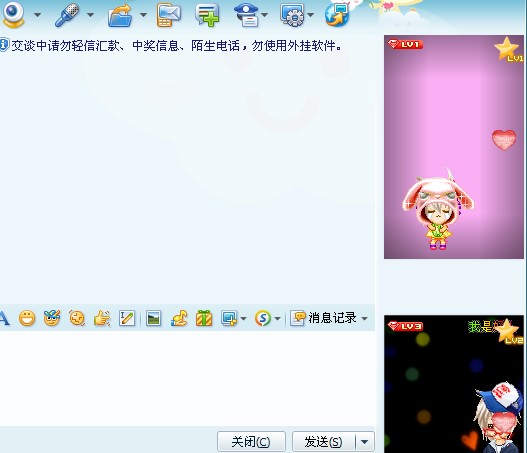Image resolution: width=527 pixels, height=453 pixels.
Task: Expand screen capture options arrow
Action: (x=244, y=318)
